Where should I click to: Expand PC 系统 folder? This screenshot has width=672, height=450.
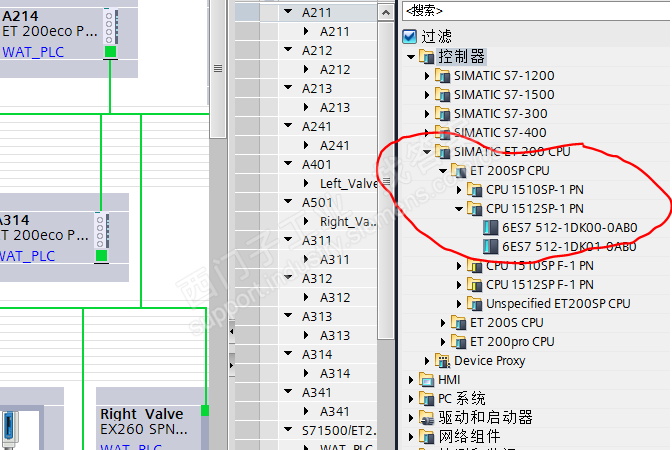coord(411,399)
